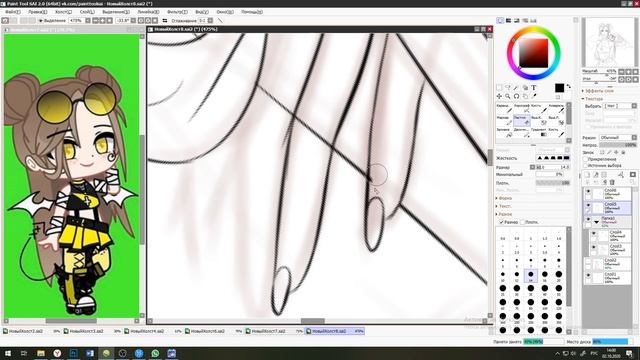Choose the Акварель (watercolor) brush

point(556,108)
